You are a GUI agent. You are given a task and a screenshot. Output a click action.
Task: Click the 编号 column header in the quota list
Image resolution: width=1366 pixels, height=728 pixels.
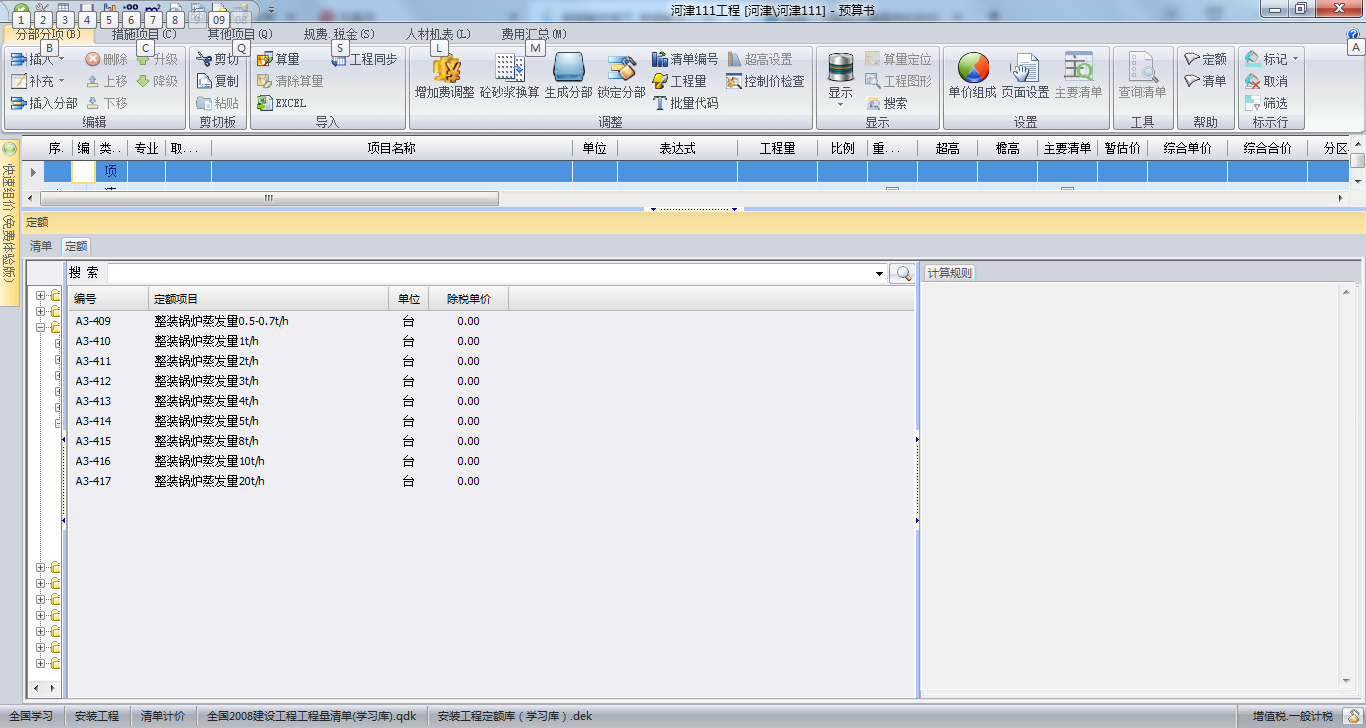108,299
